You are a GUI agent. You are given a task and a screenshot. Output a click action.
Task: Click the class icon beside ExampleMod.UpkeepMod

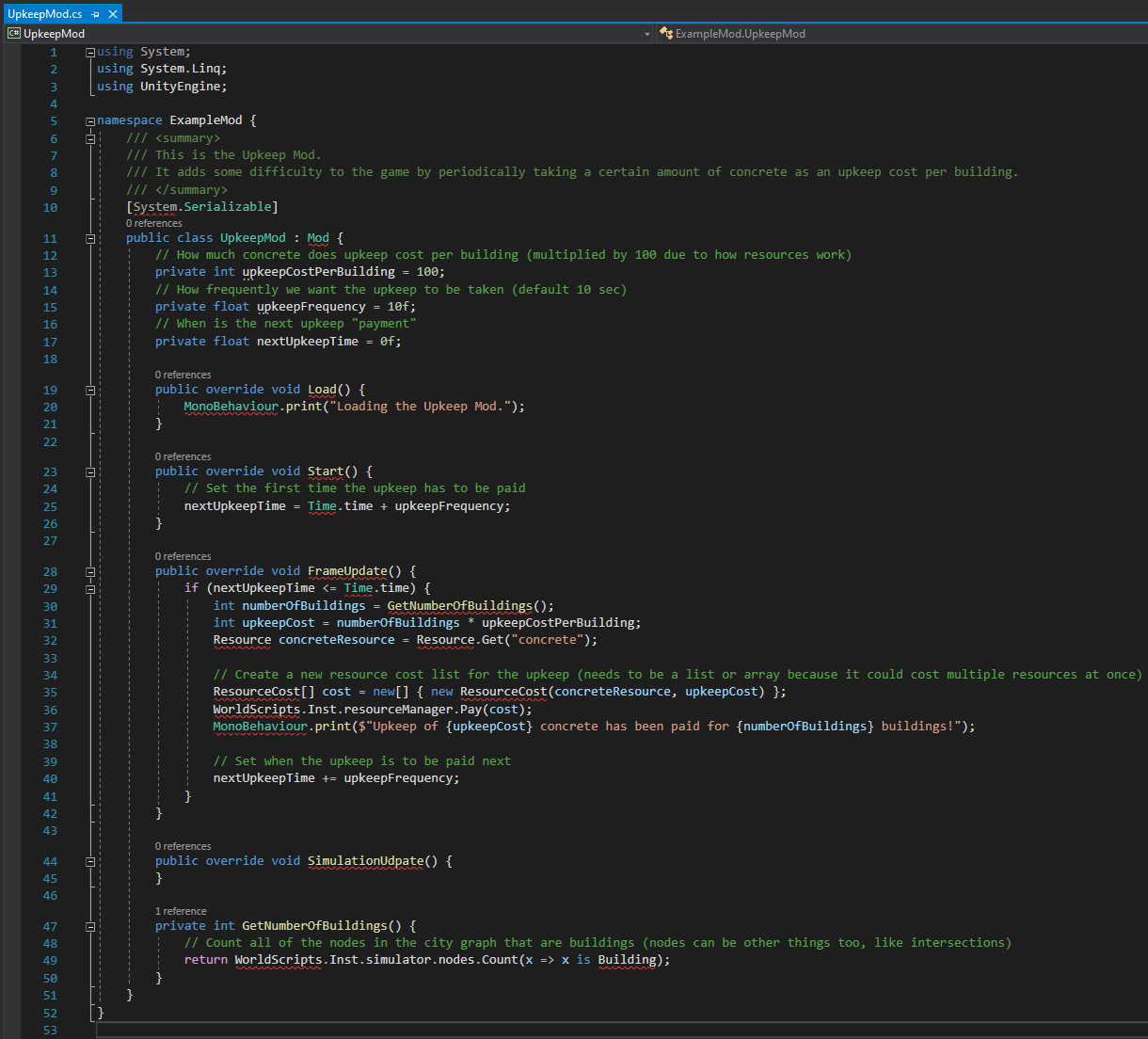coord(666,34)
